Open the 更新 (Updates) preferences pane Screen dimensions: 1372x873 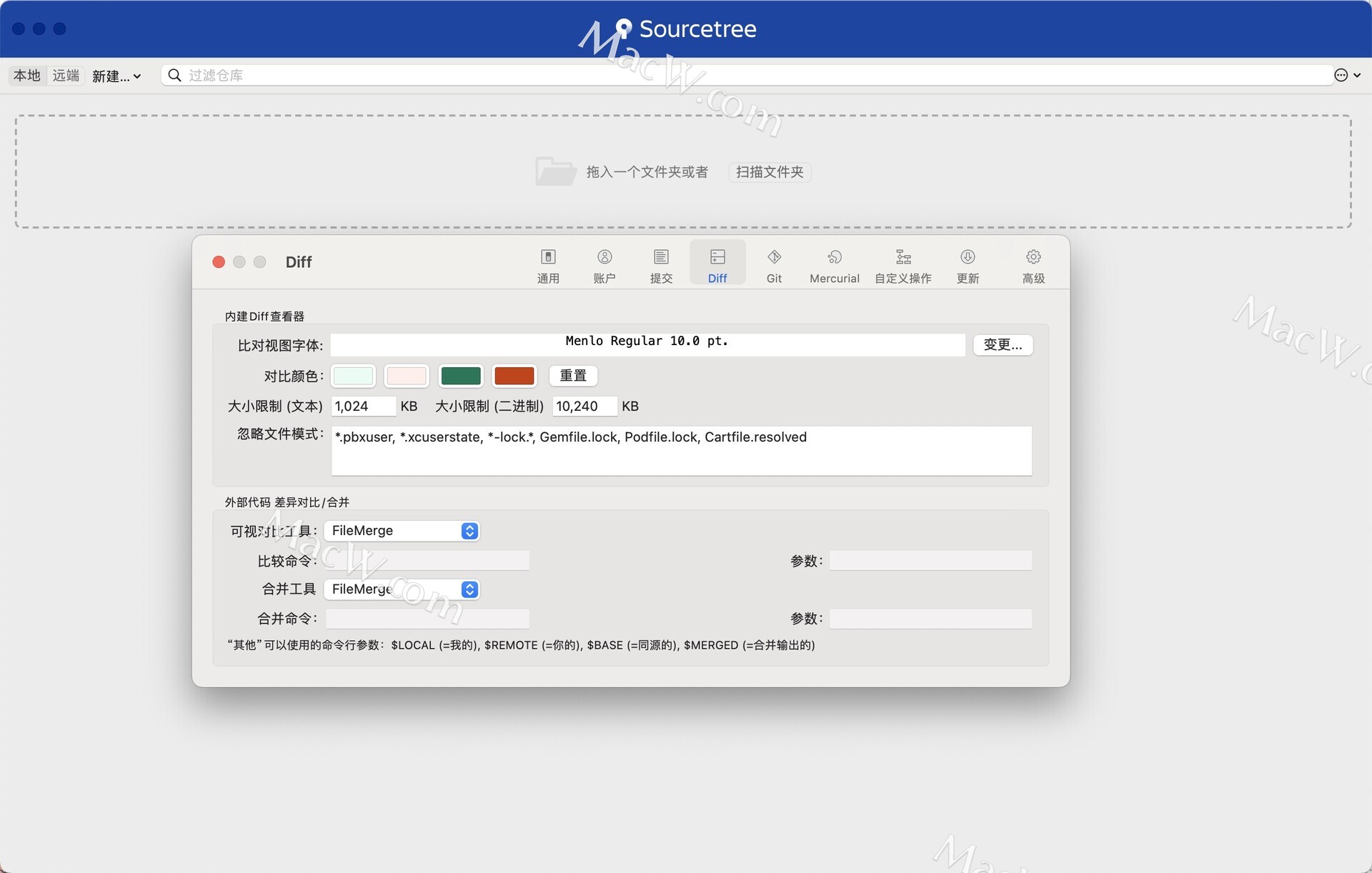(968, 266)
